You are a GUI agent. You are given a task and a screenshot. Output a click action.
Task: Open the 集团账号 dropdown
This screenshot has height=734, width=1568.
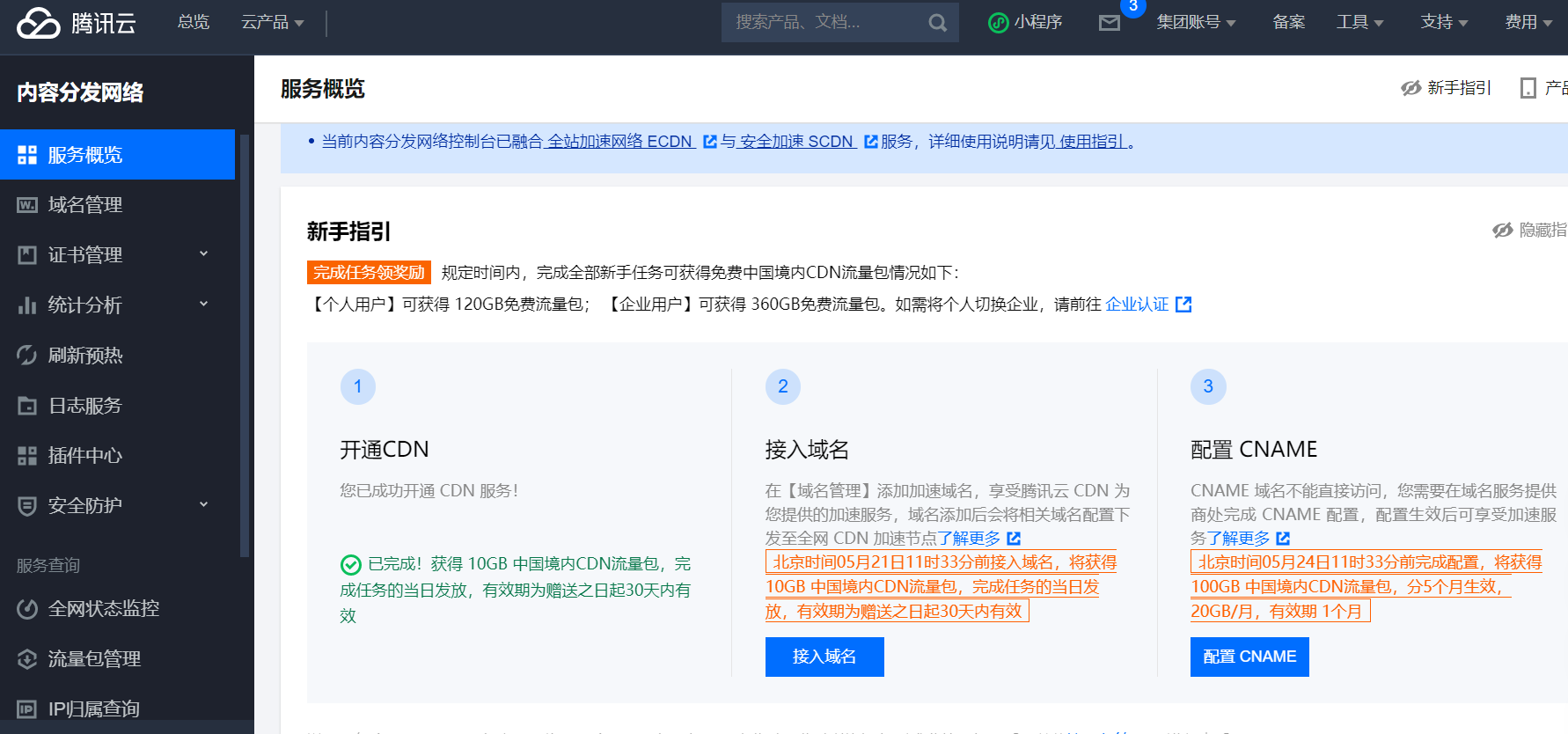tap(1196, 23)
